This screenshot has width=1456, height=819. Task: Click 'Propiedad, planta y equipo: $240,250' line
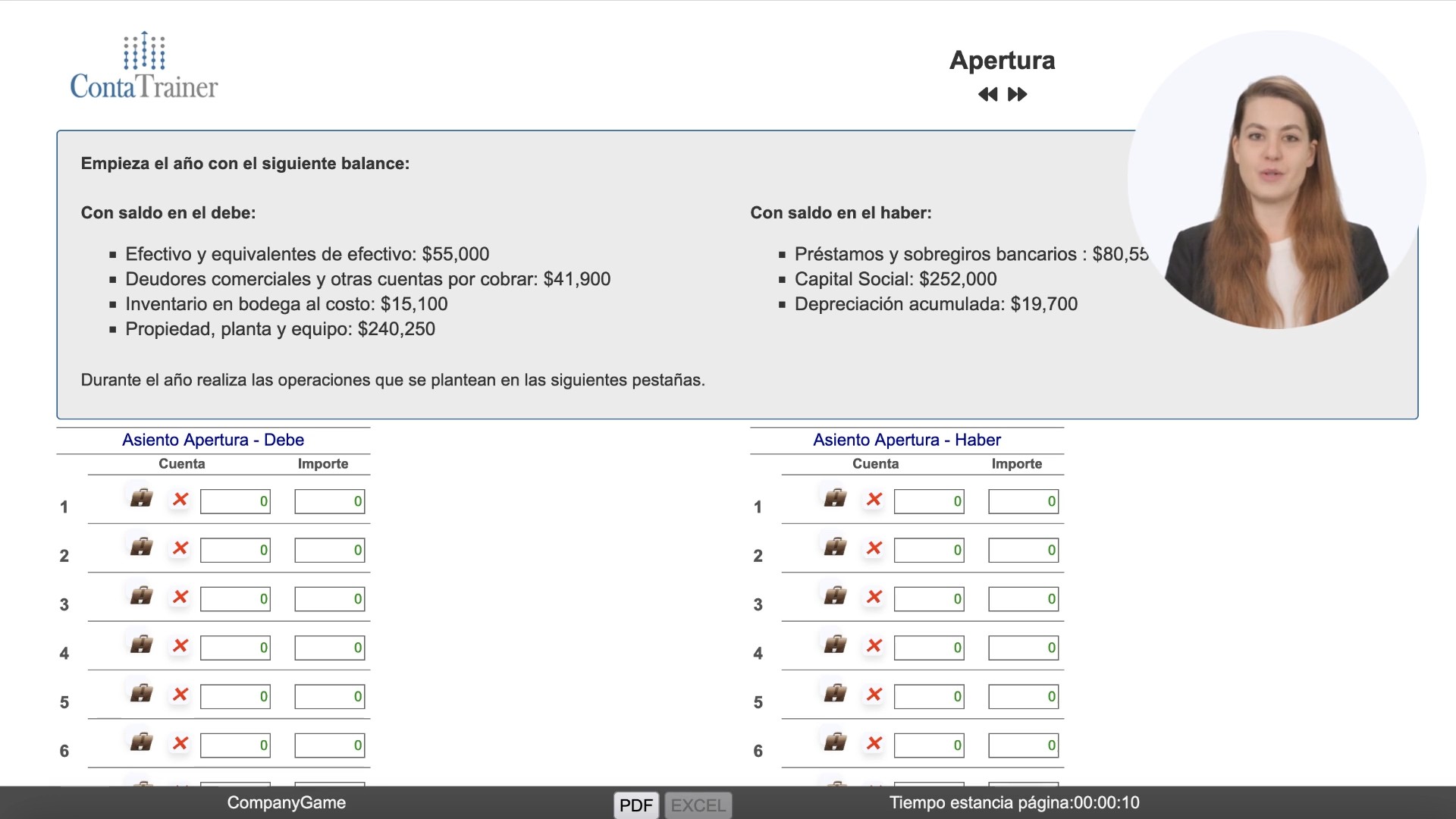click(281, 329)
